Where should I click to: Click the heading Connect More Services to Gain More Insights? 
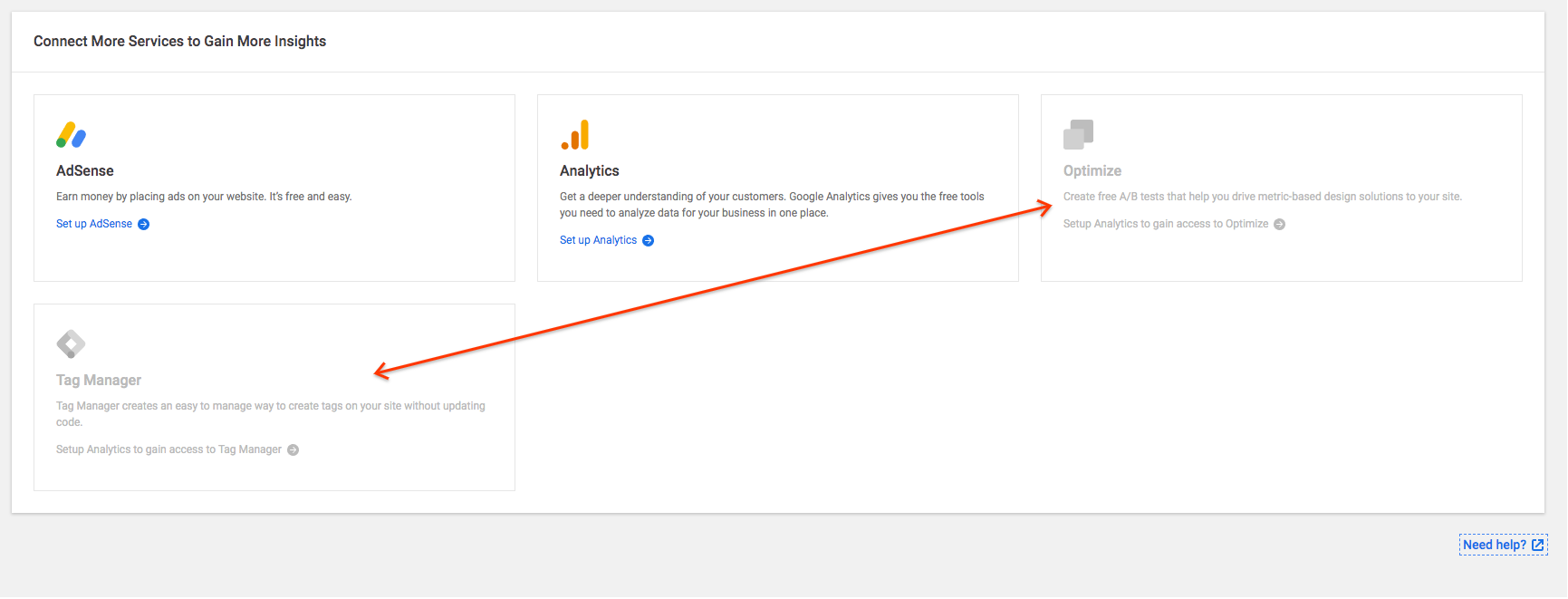coord(179,42)
